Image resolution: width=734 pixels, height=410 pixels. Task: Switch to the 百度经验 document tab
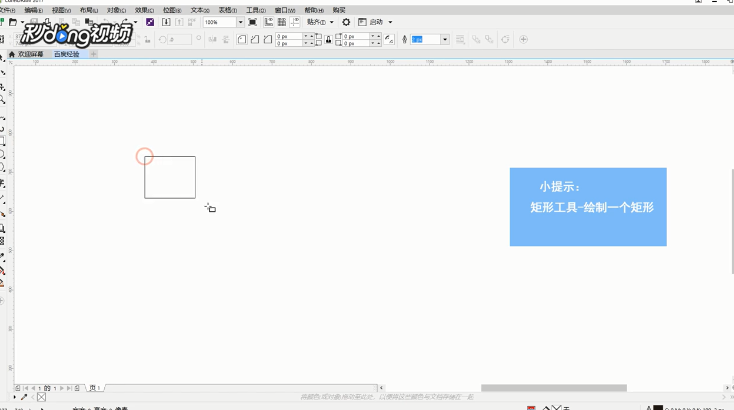67,54
